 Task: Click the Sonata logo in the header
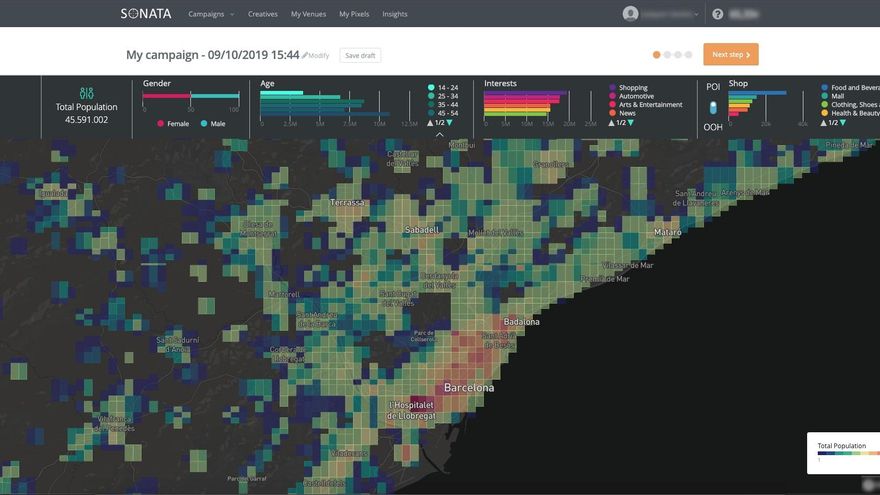(x=146, y=14)
